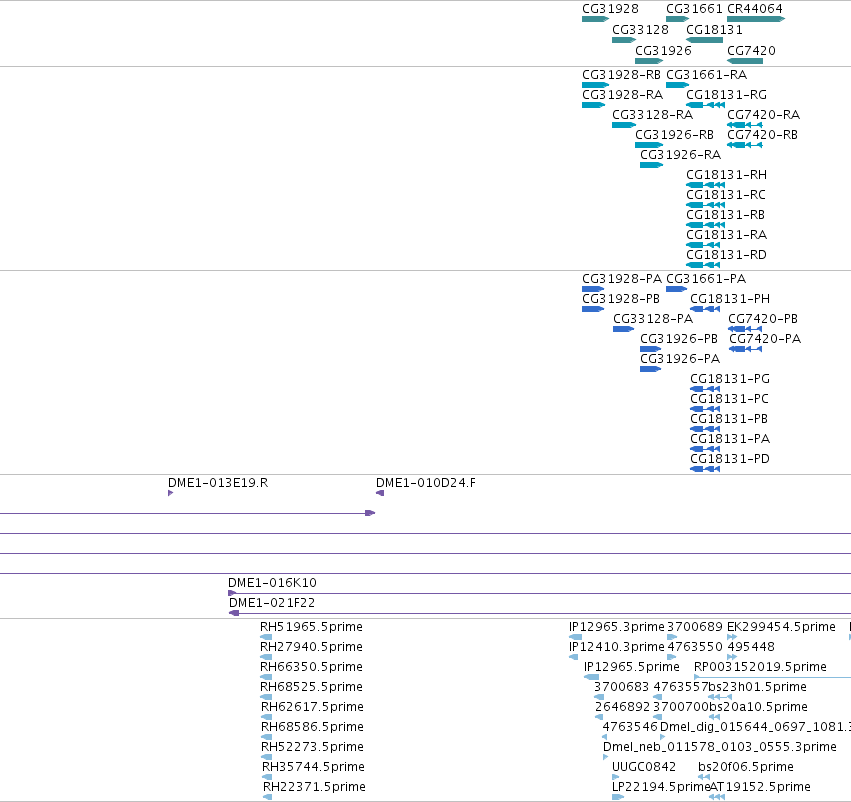Open transcript CG18131-RG
851x802 pixels.
click(726, 94)
